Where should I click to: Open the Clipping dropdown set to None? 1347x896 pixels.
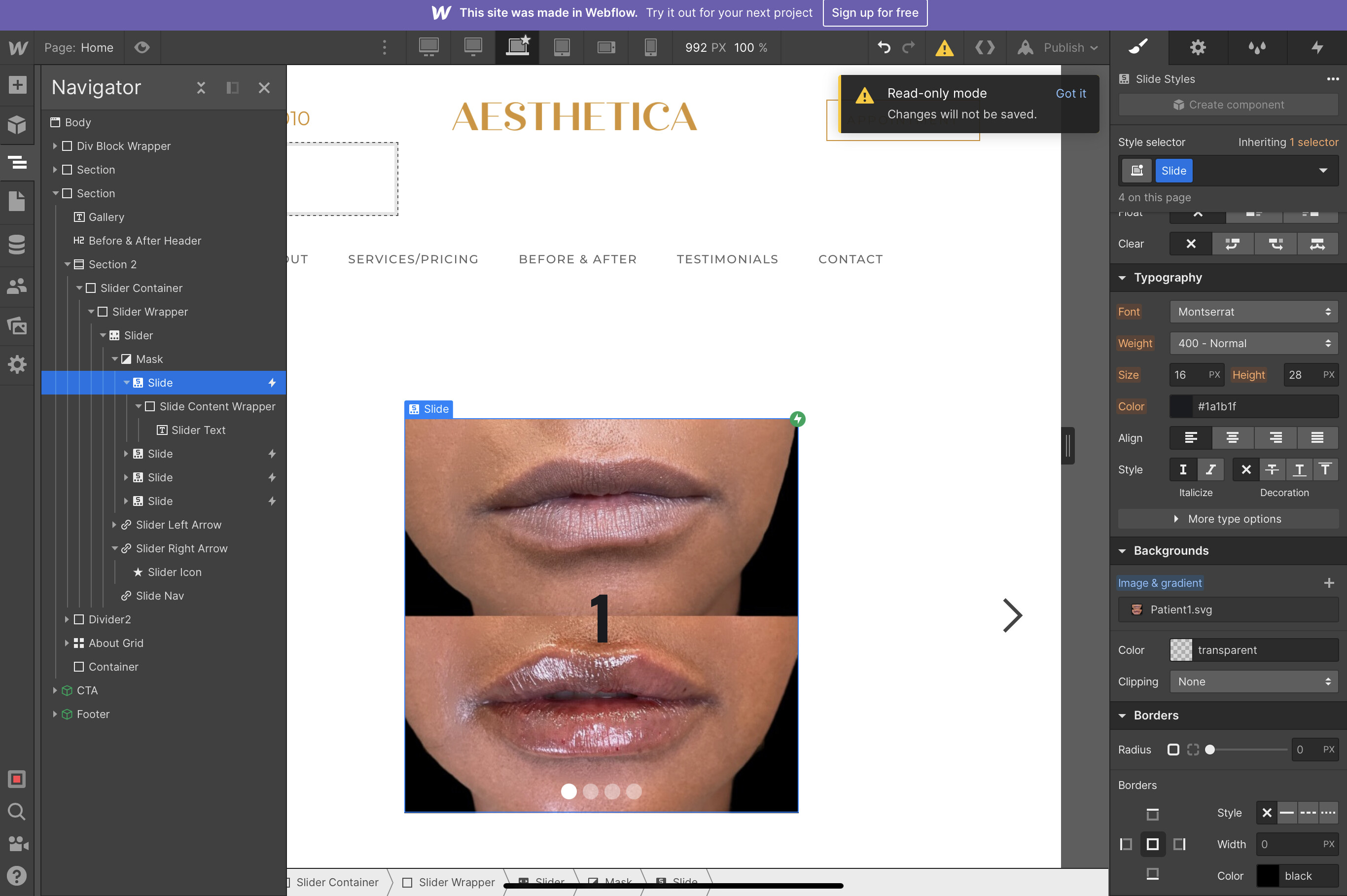tap(1253, 681)
